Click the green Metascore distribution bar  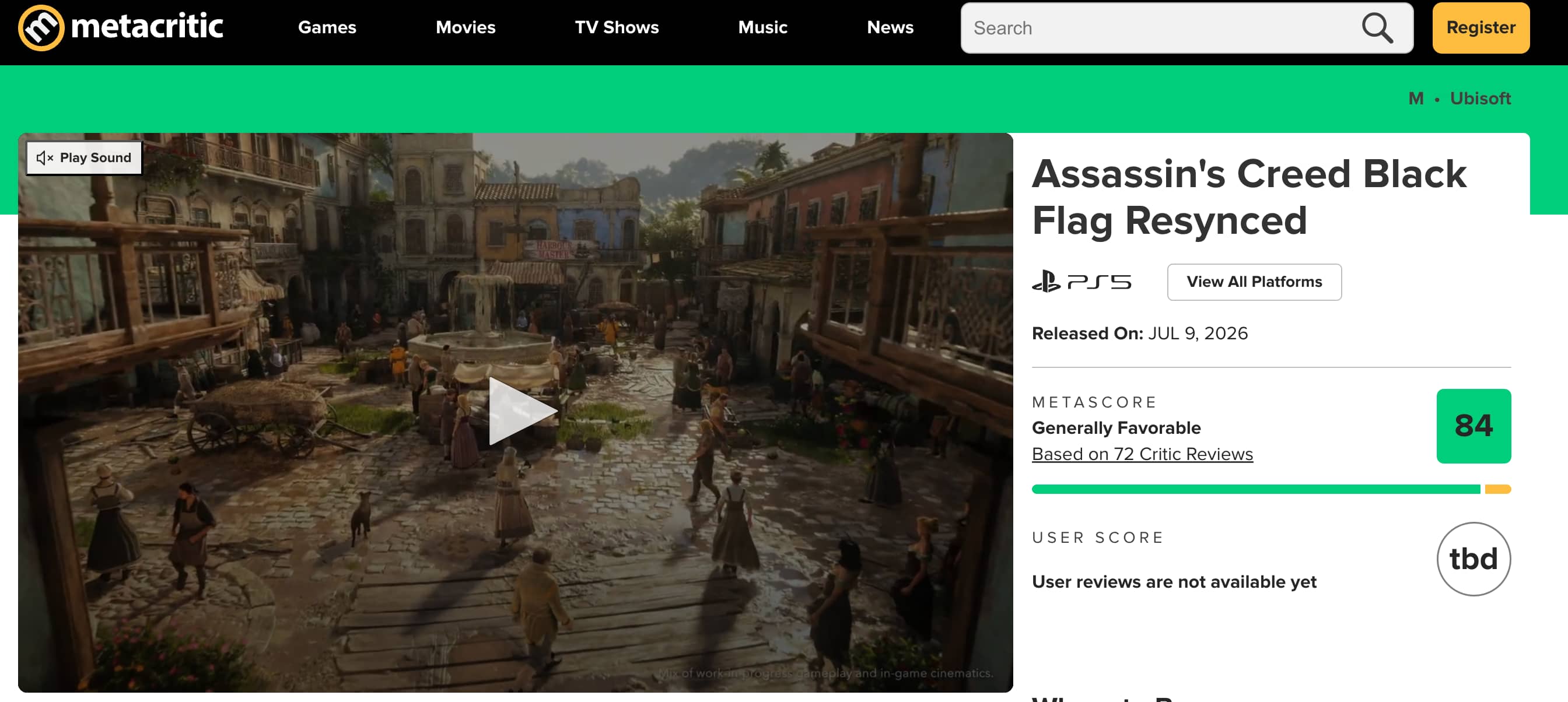[1256, 489]
